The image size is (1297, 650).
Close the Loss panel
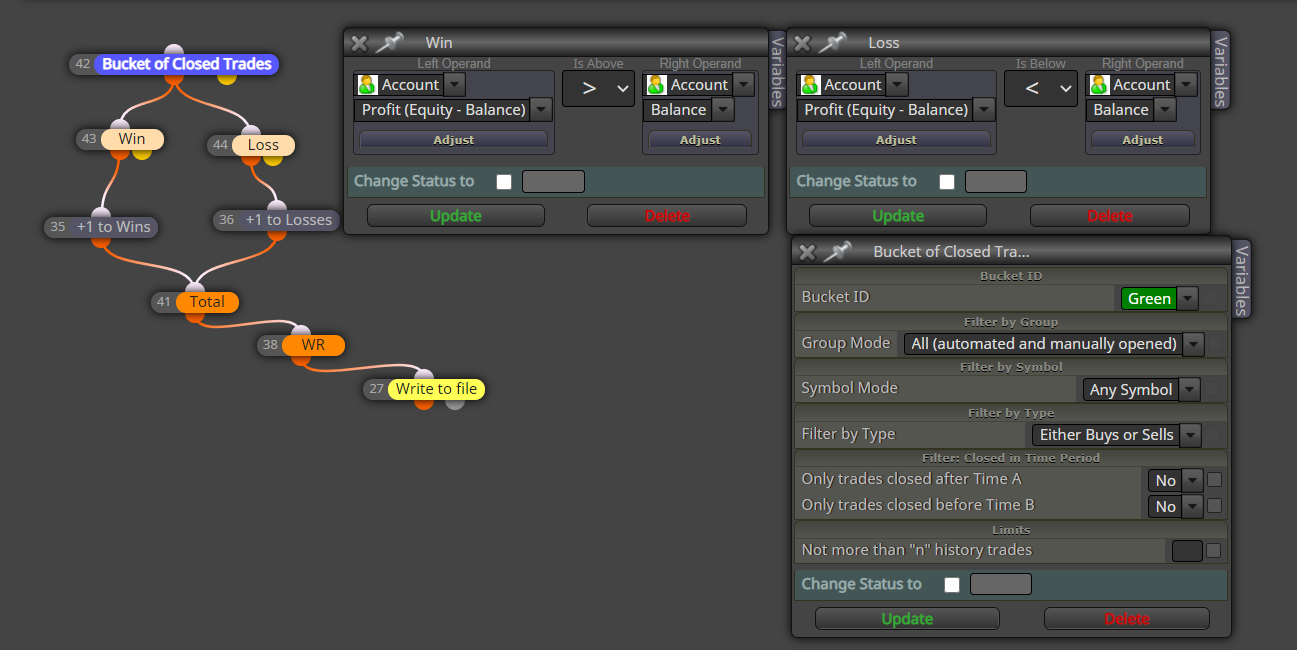pos(802,43)
